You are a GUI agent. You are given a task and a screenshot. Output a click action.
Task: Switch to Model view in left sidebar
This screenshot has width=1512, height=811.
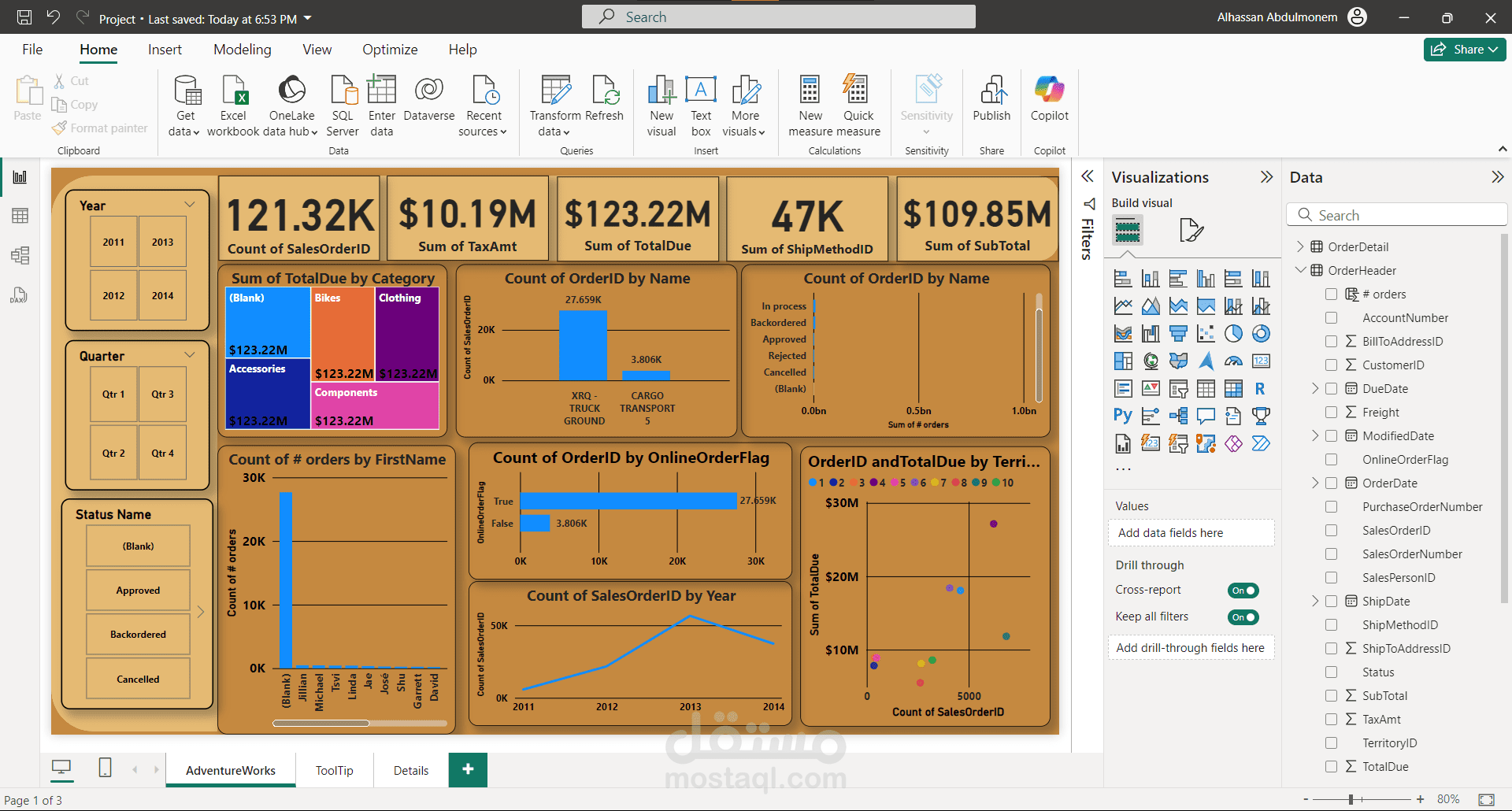point(20,255)
